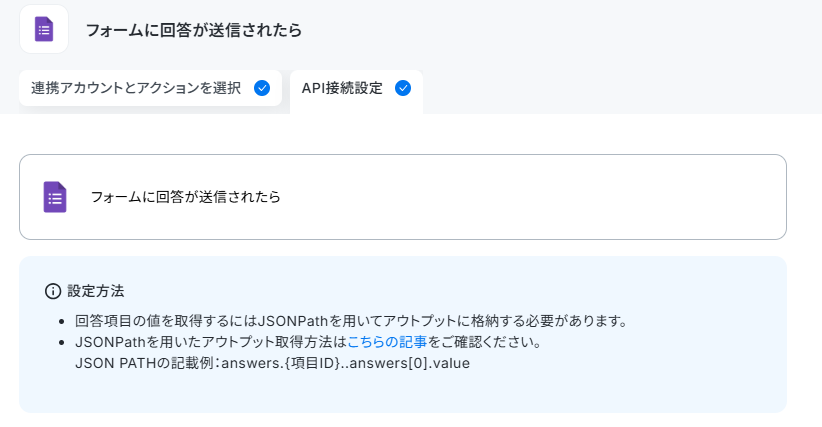Click empty space inside the outlined trigger card
This screenshot has height=427, width=822.
click(x=524, y=197)
